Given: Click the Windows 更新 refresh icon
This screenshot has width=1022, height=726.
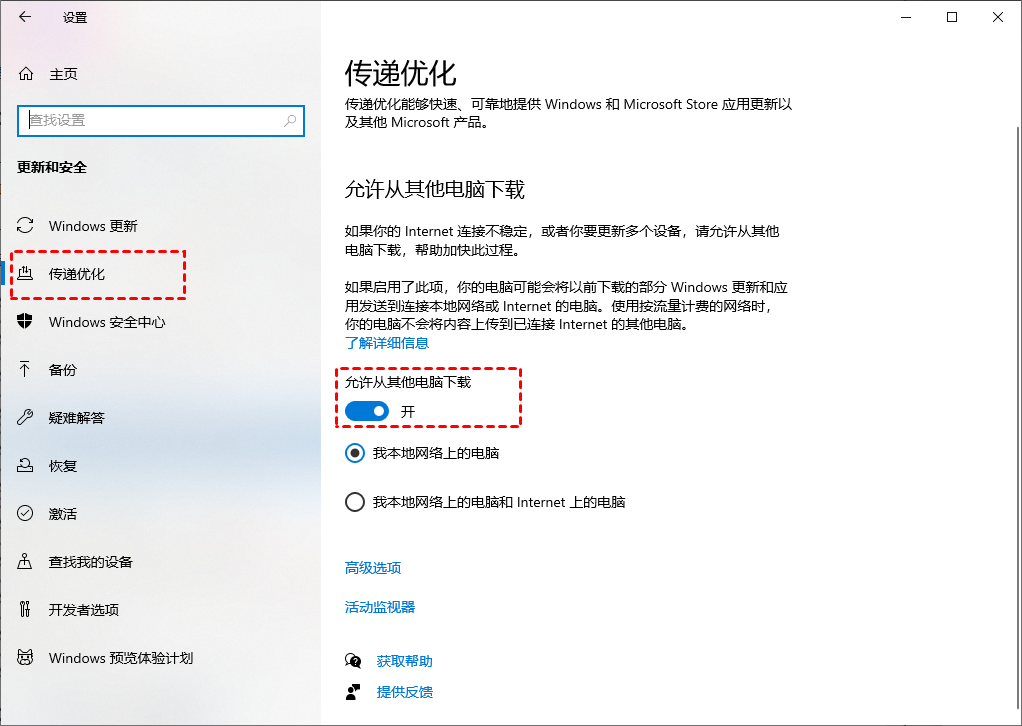Looking at the screenshot, I should click(25, 225).
